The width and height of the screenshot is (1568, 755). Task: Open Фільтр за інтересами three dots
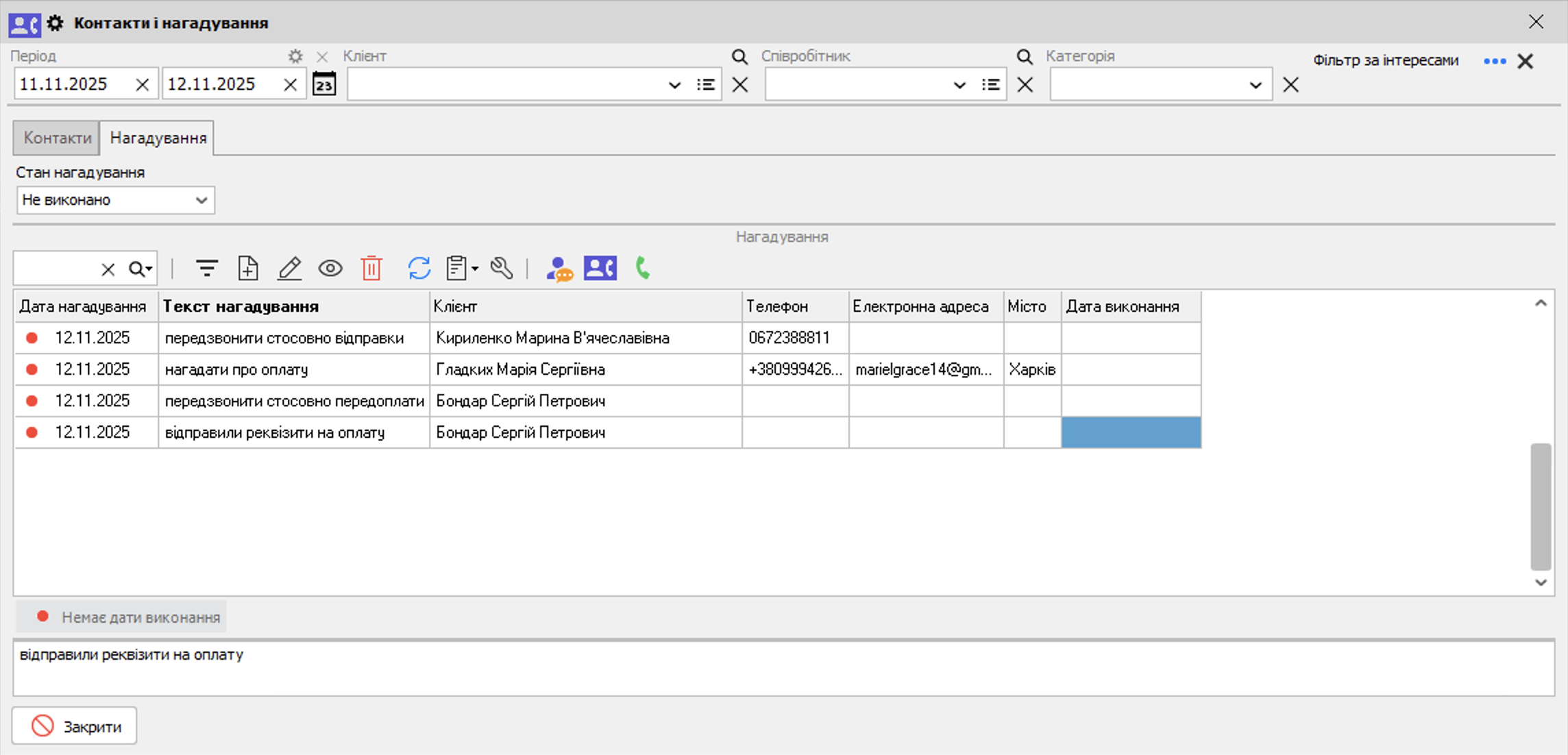coord(1494,62)
